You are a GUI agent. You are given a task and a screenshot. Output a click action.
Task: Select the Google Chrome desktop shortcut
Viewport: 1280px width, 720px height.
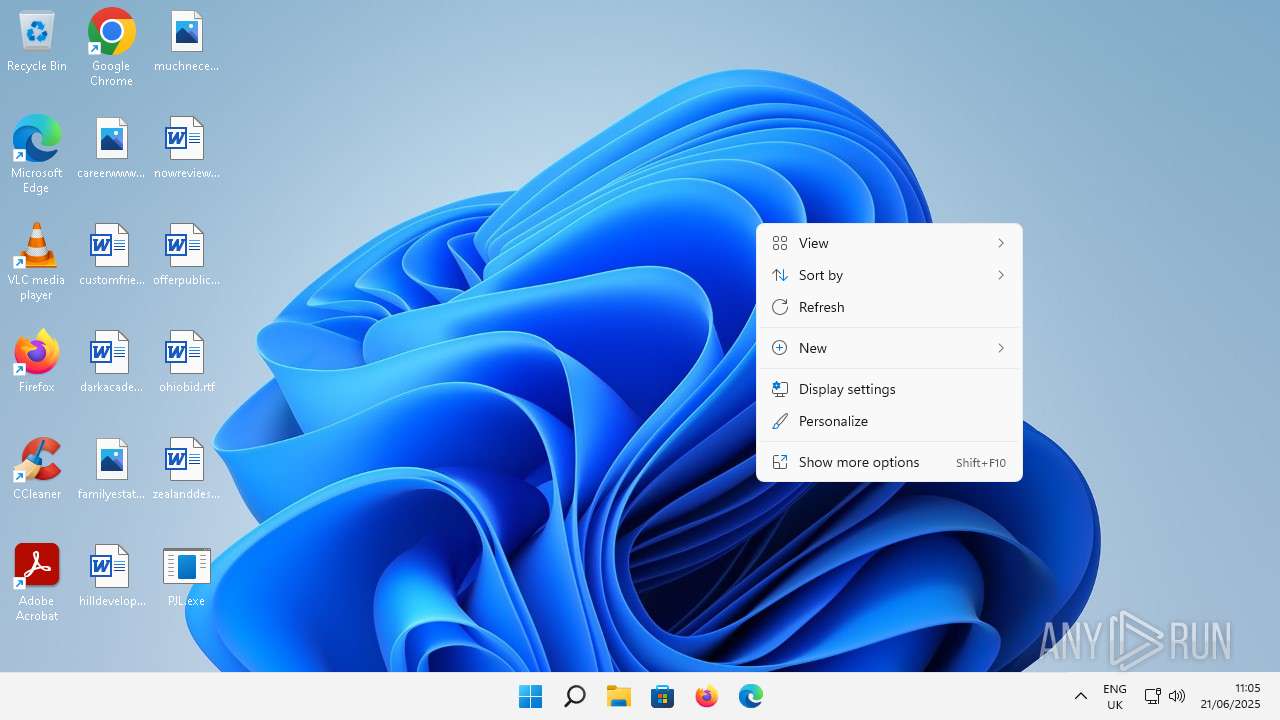point(111,47)
